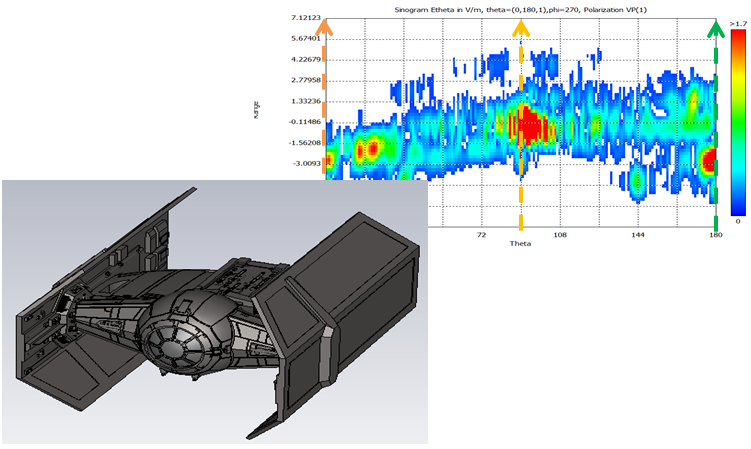Viewport: 751px width, 449px height.
Task: Click inside the sinogram heat map plot
Action: pos(521,125)
